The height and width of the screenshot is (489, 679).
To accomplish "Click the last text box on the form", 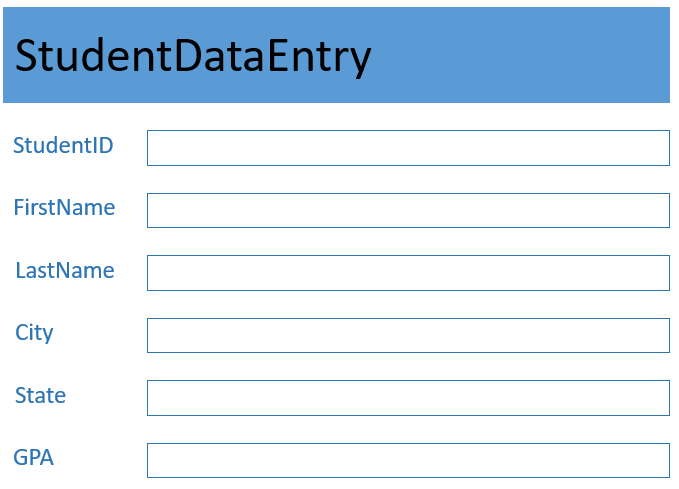I will [408, 460].
